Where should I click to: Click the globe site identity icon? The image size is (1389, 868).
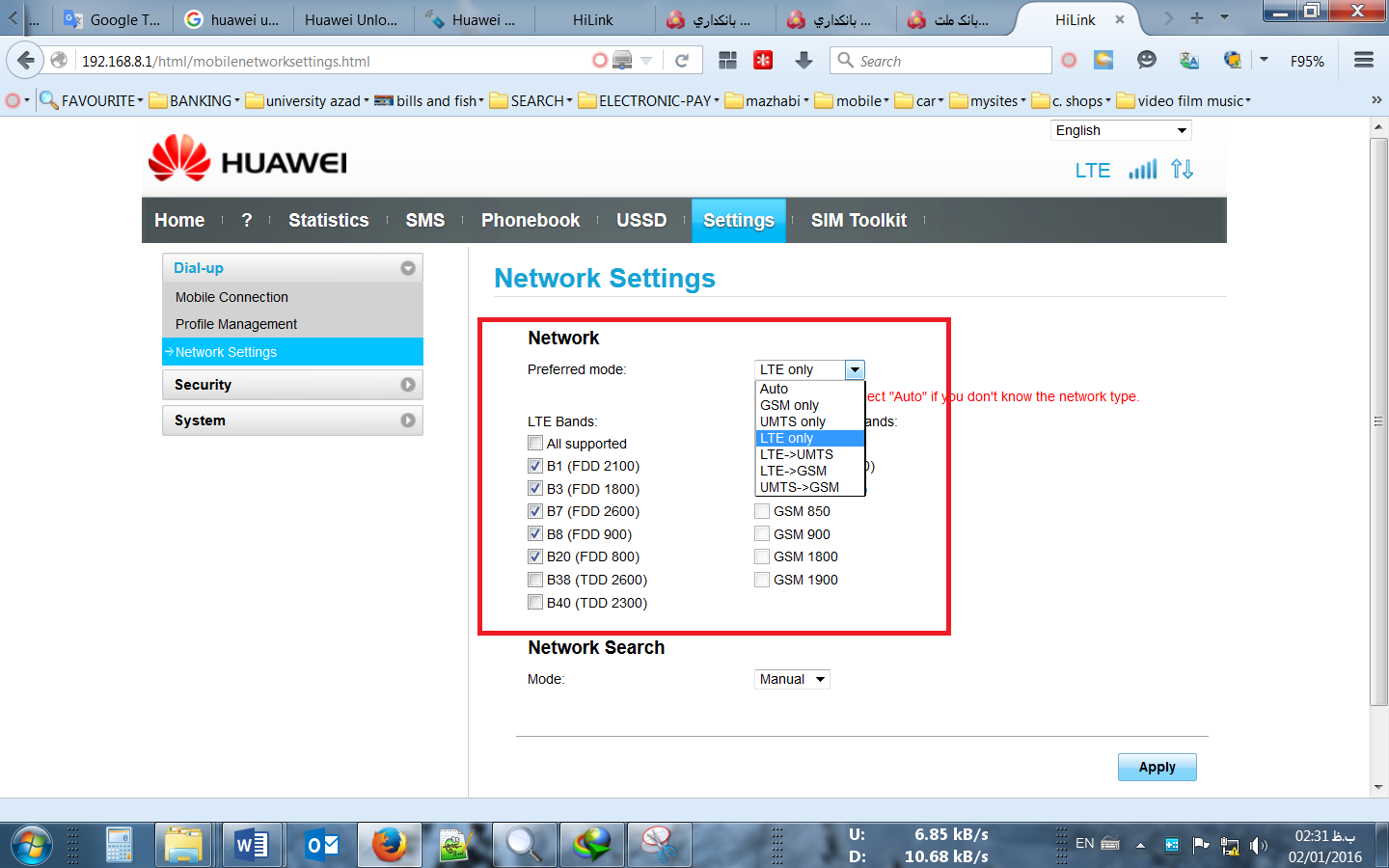60,61
